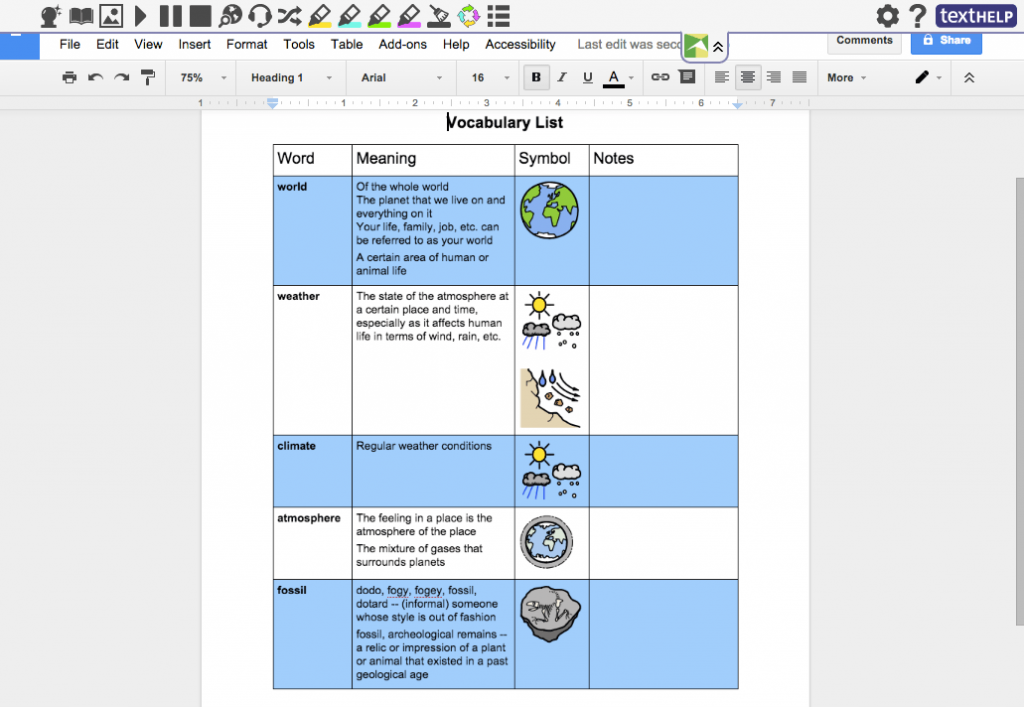Open Read&Write help question mark
The height and width of the screenshot is (707, 1024).
pos(918,16)
